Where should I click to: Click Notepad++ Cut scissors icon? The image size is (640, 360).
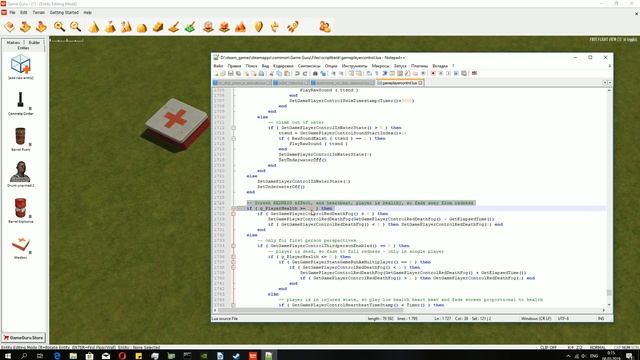click(271, 73)
